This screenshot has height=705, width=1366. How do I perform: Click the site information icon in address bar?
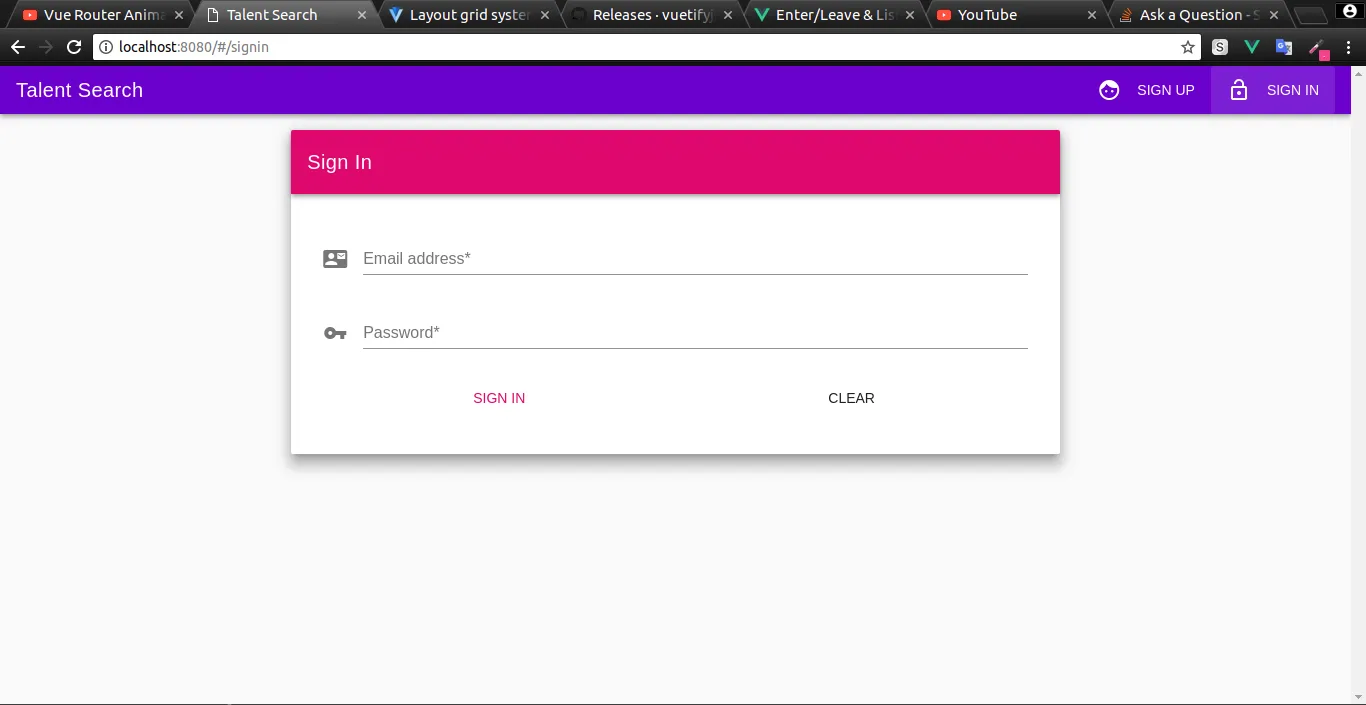coord(106,47)
